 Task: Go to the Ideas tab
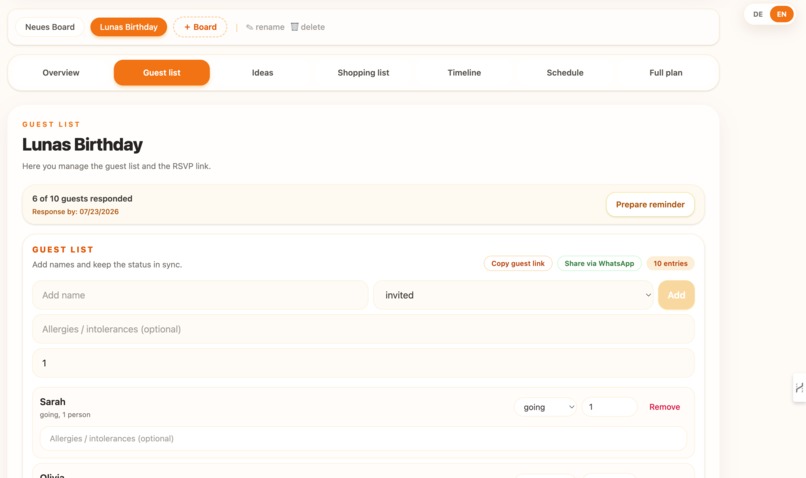(262, 72)
